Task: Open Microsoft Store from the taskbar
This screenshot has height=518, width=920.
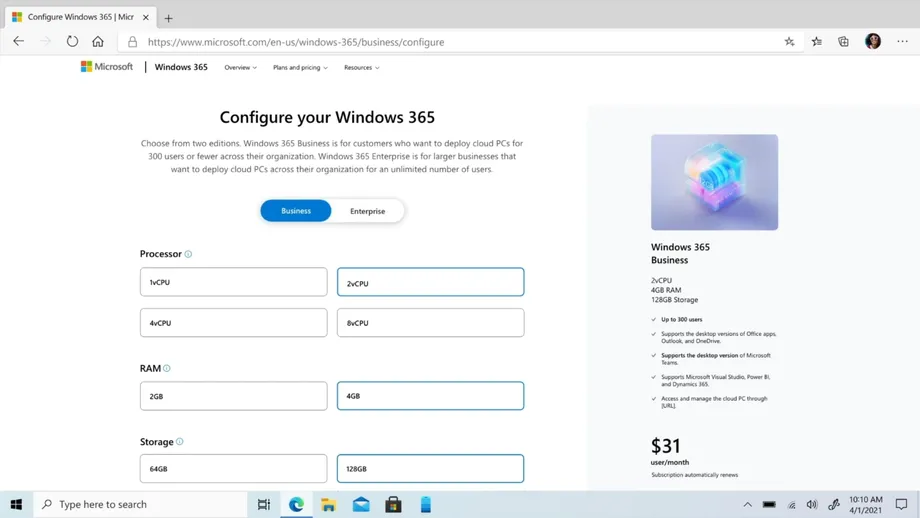Action: click(x=394, y=505)
